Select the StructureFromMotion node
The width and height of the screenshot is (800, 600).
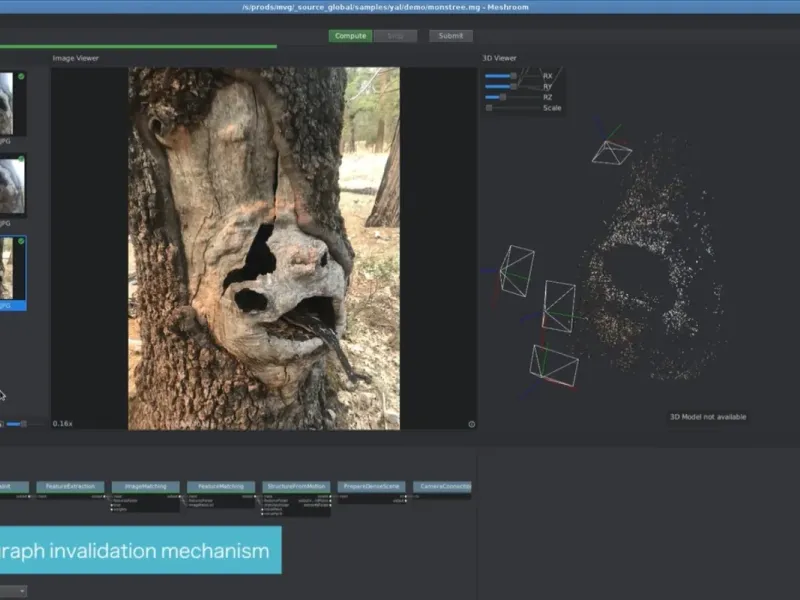click(x=296, y=486)
